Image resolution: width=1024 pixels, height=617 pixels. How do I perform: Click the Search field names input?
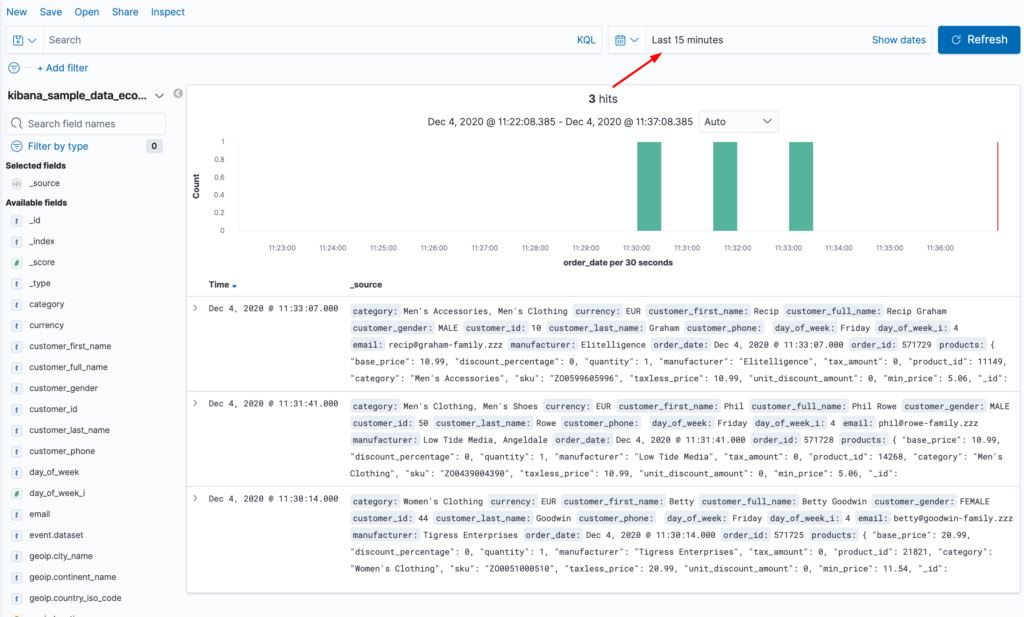tap(93, 124)
